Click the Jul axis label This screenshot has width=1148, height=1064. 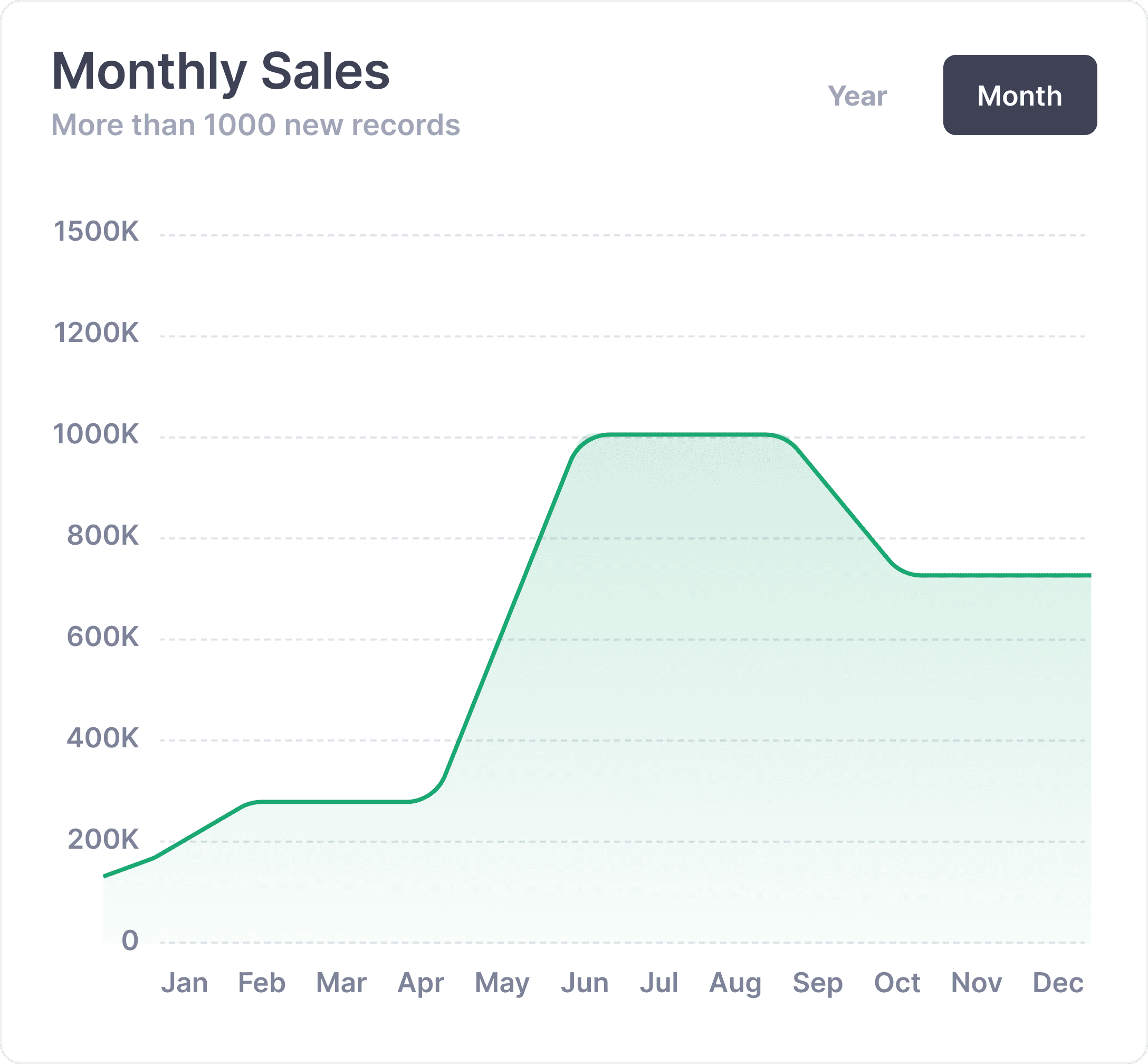tap(659, 982)
